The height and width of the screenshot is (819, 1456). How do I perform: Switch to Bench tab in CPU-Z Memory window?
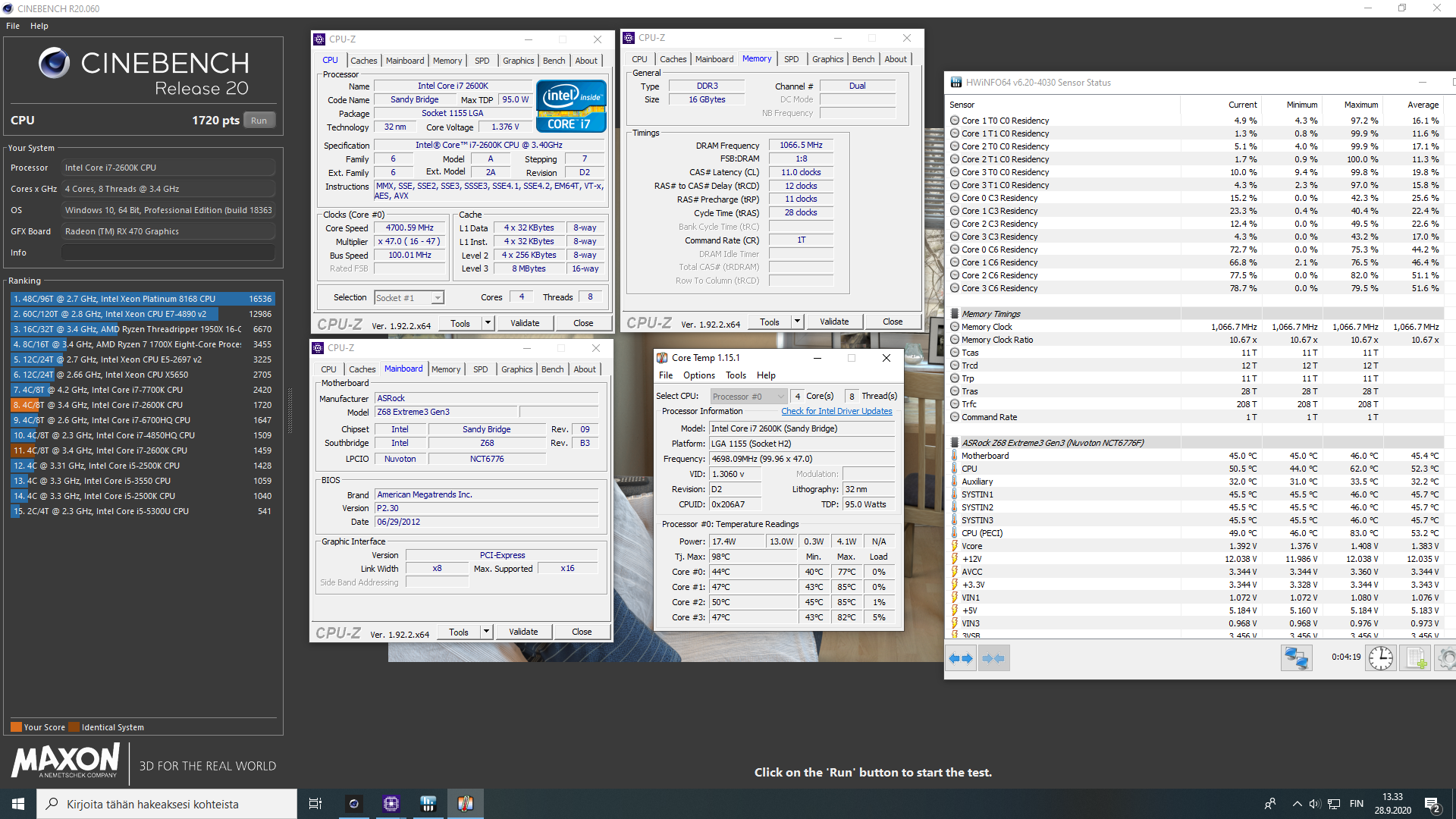point(864,59)
